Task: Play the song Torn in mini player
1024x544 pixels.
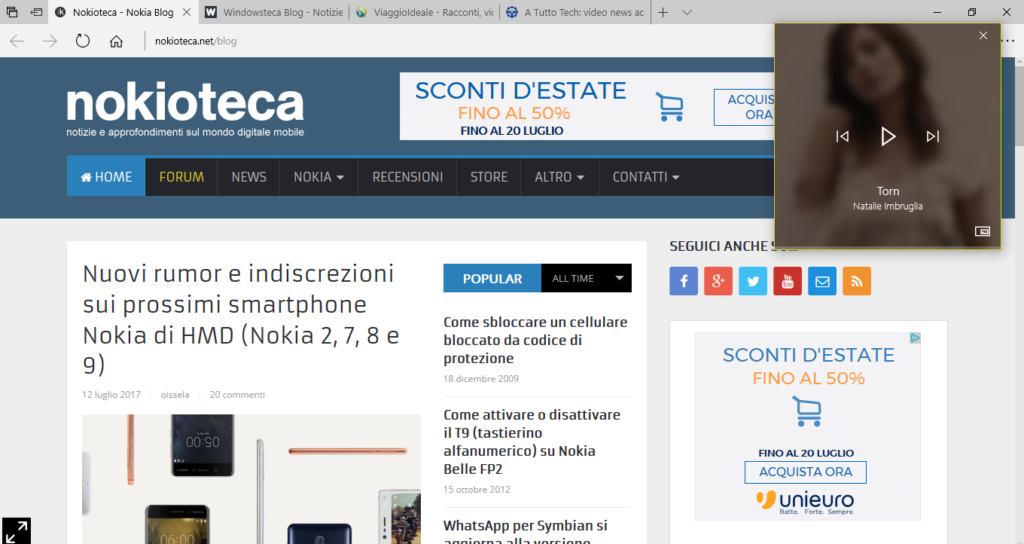Action: 888,136
